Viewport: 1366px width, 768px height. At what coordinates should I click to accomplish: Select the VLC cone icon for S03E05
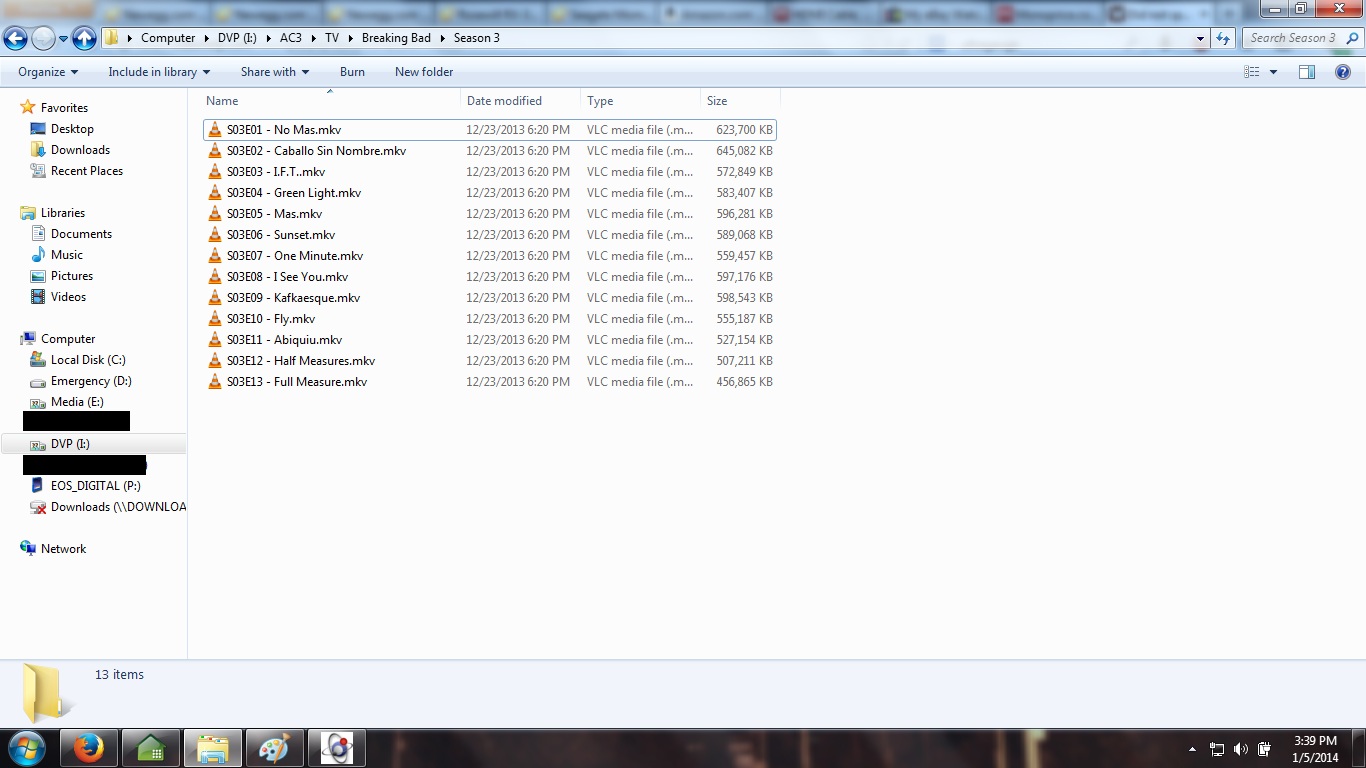215,214
